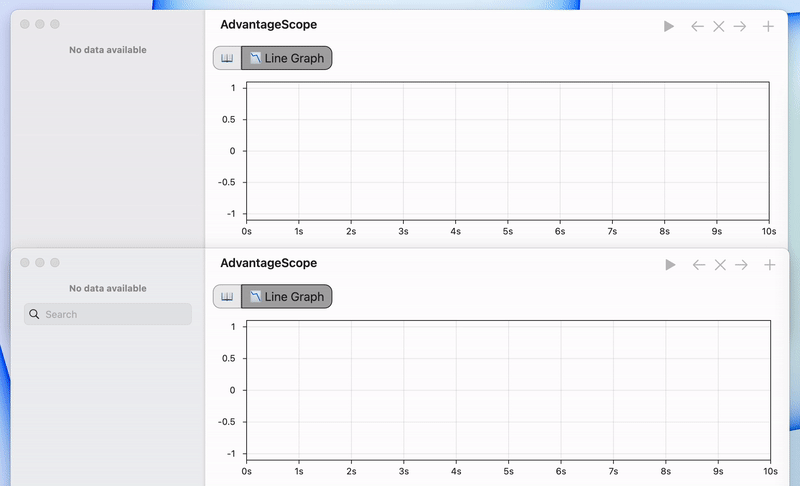Move tab right in bottom window
This screenshot has width=800, height=486.
click(x=741, y=265)
